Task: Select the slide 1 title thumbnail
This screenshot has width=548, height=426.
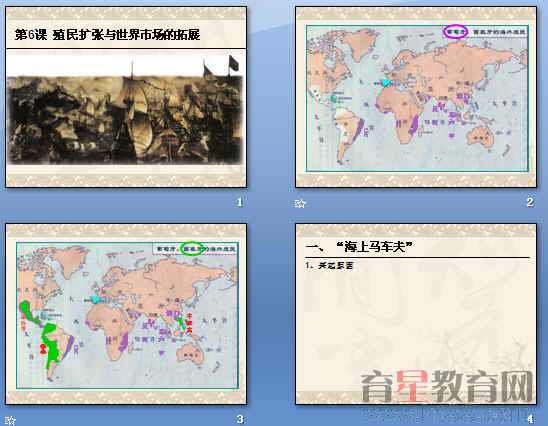Action: tap(126, 97)
